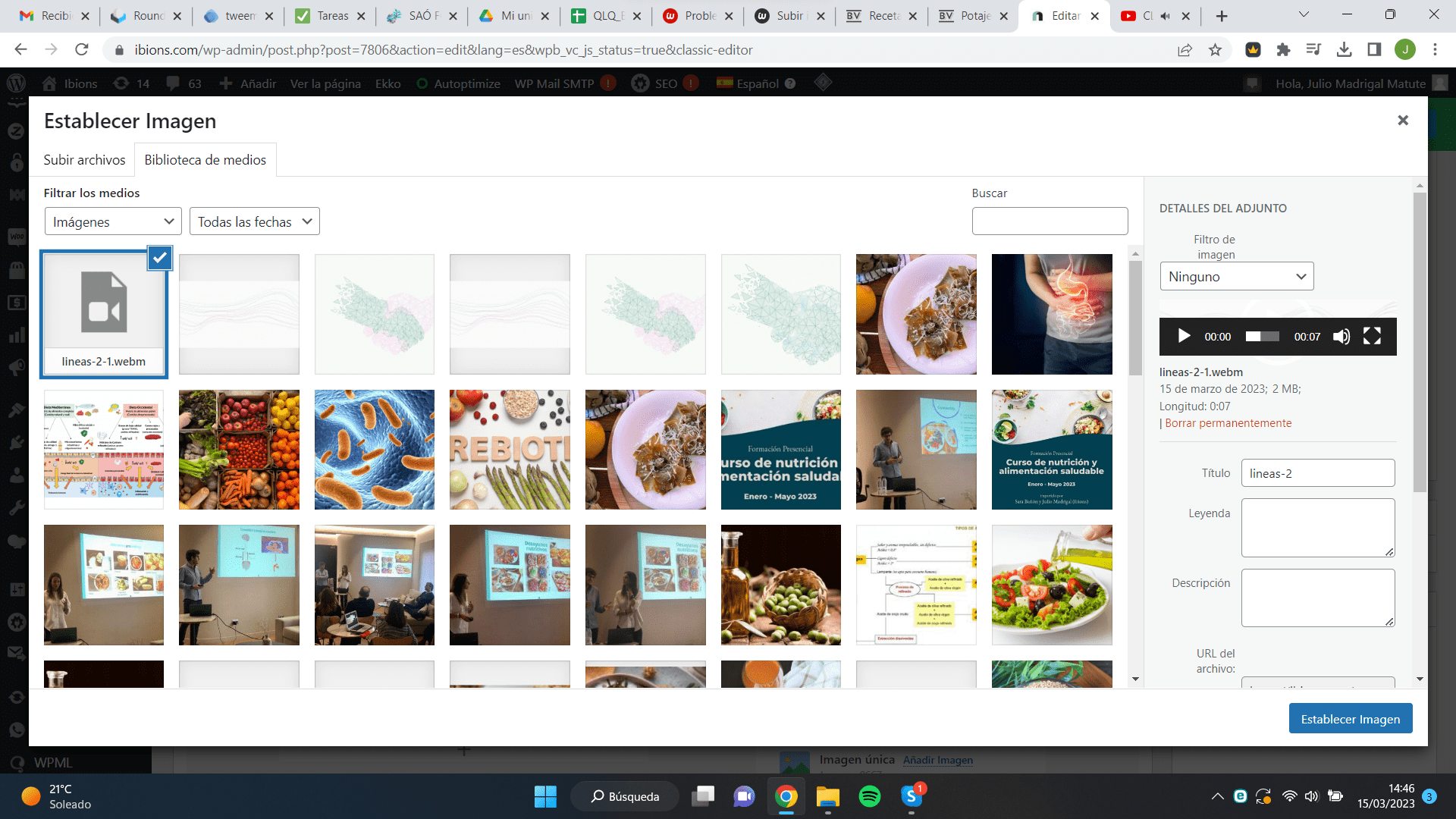
Task: Deselect the lineas-2-1.webm checkmark
Action: 159,258
